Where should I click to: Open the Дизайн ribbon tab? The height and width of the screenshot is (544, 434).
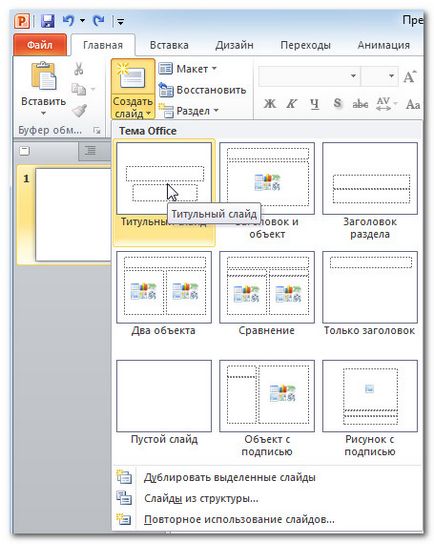pyautogui.click(x=234, y=45)
